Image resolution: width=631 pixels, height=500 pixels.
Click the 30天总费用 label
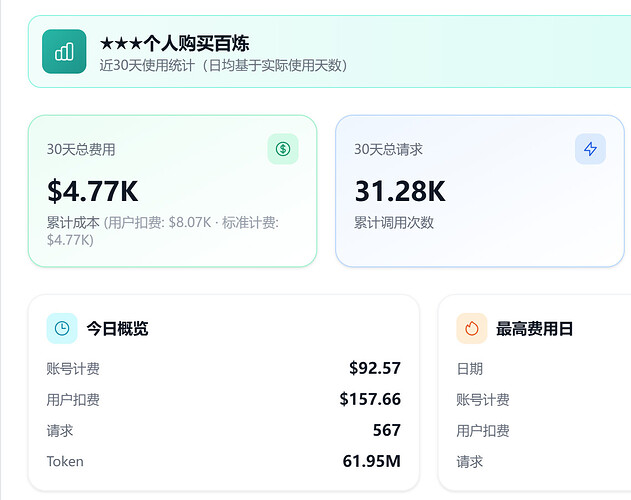pos(81,149)
